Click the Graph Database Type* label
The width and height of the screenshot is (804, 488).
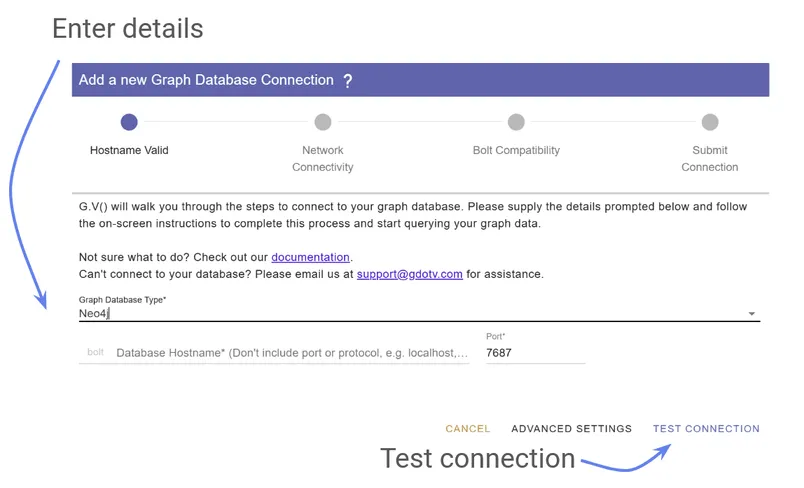[x=123, y=299]
